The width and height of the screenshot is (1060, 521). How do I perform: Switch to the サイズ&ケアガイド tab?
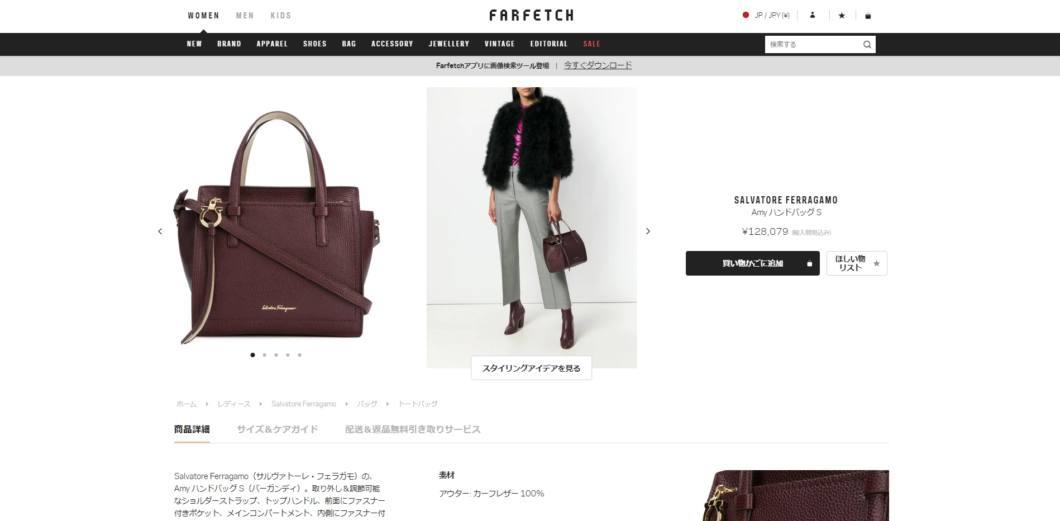tap(277, 429)
